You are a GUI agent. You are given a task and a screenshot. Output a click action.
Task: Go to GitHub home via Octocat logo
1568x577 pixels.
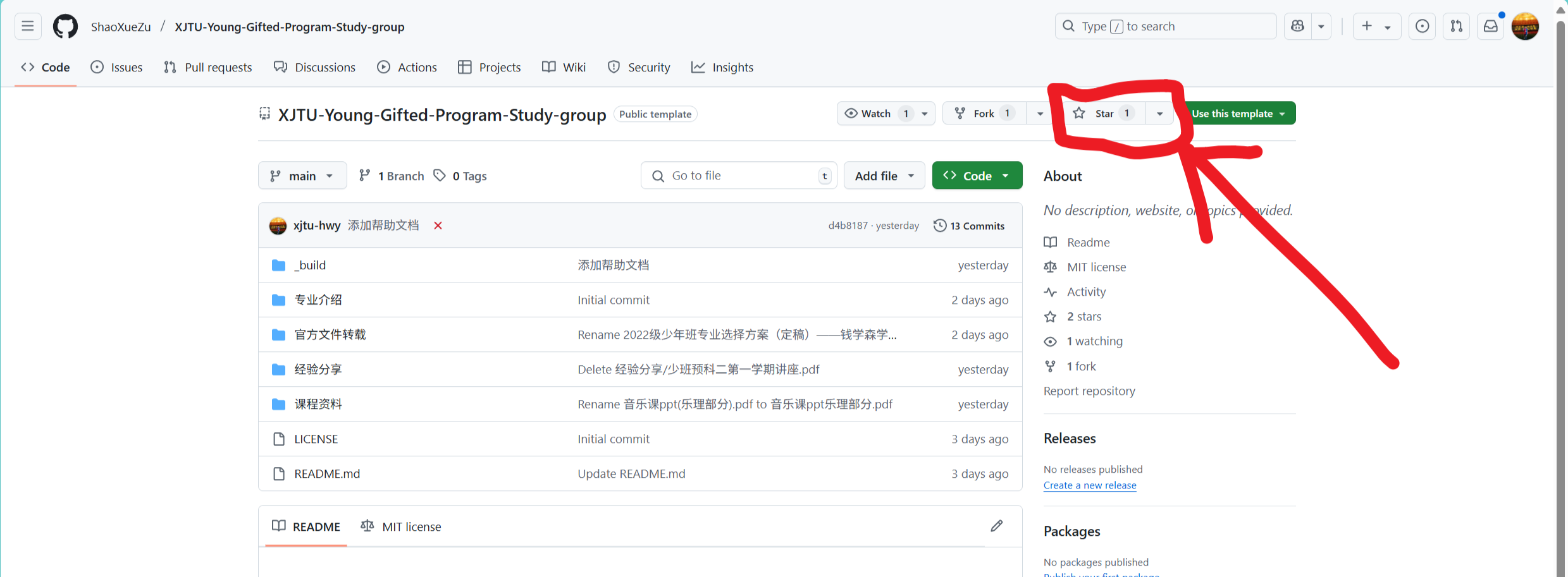click(x=65, y=27)
